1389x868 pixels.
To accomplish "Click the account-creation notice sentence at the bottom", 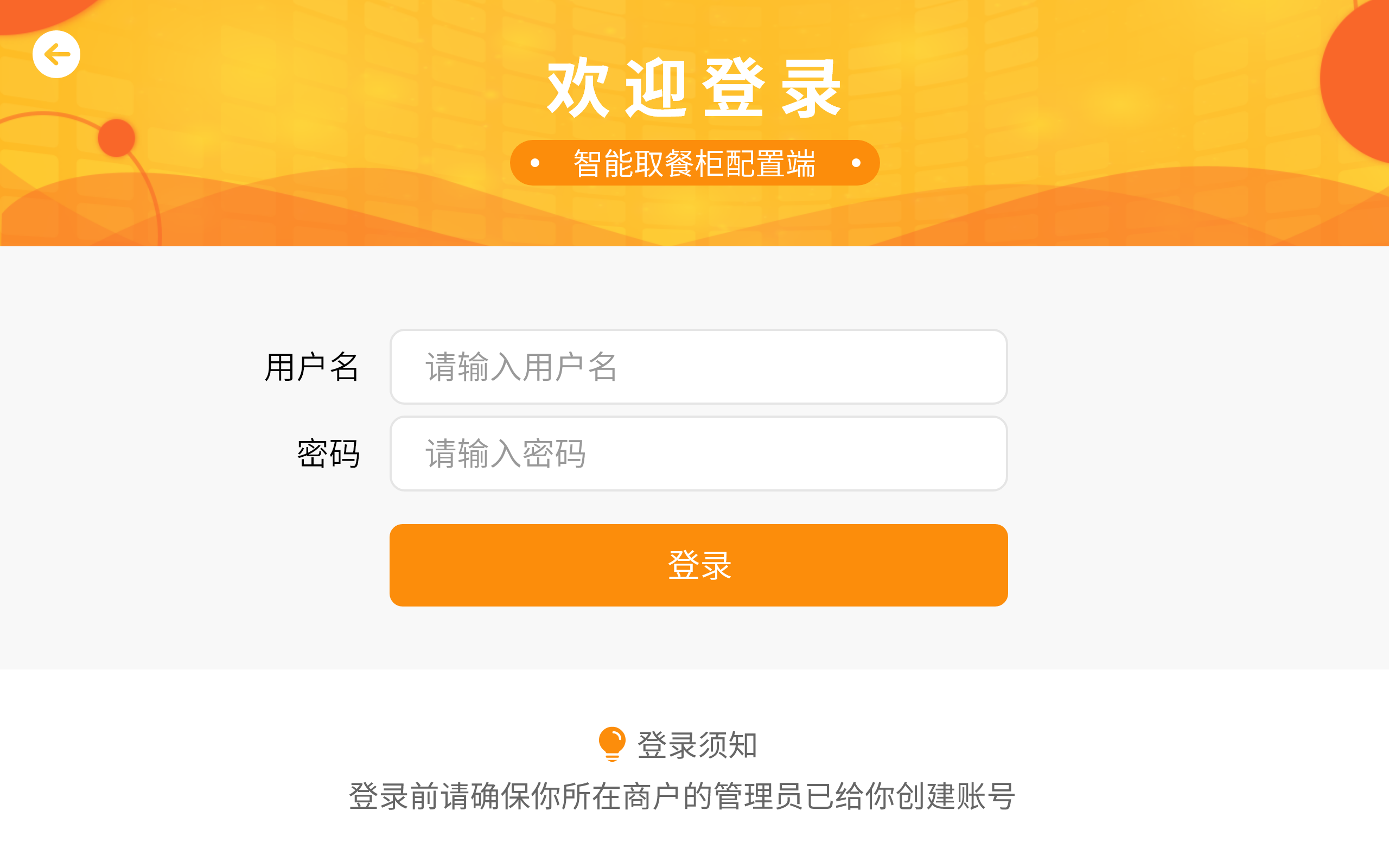I will coord(683,796).
